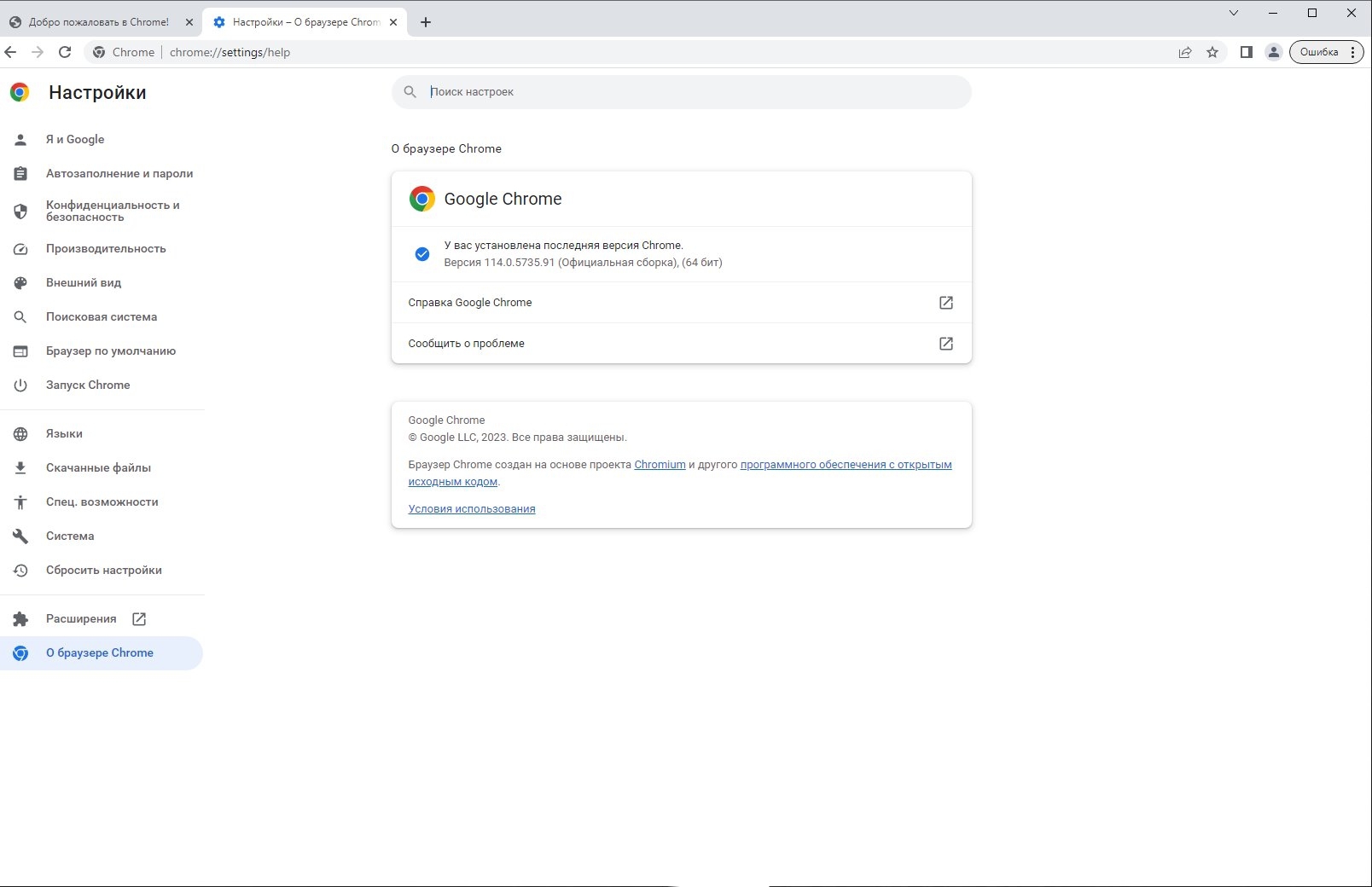Click the puzzle icon for Расширения
Image resolution: width=1372 pixels, height=887 pixels.
click(x=20, y=619)
